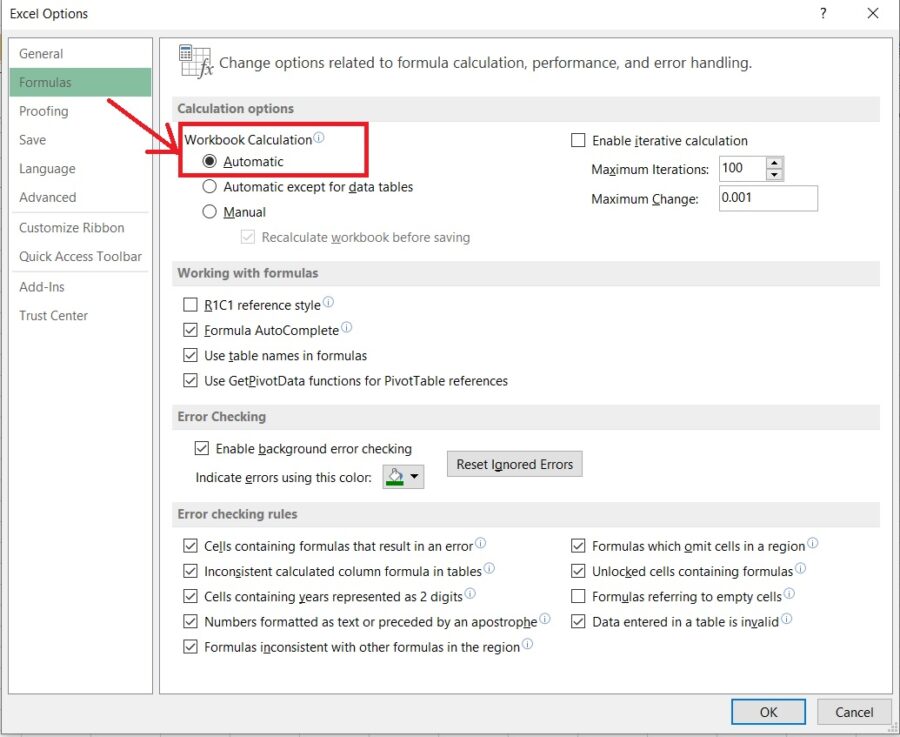Click info icon for formulas resulting in error
Screen dimensions: 900x737
tap(480, 542)
